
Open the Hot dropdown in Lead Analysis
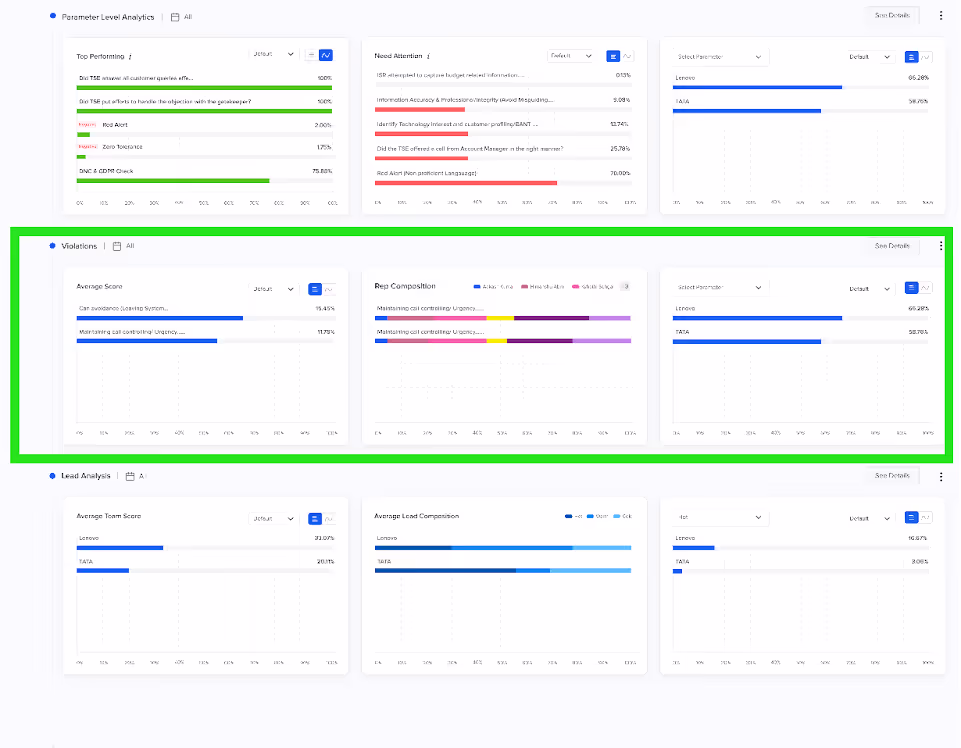click(x=720, y=517)
